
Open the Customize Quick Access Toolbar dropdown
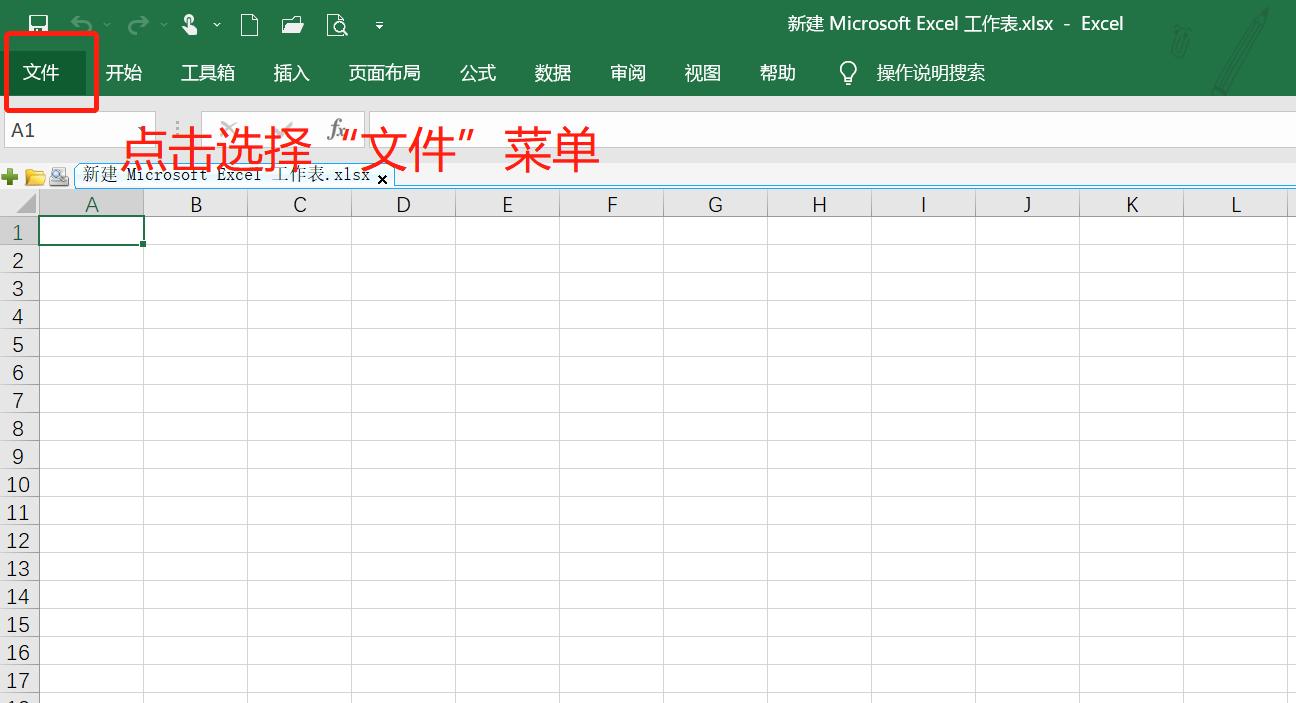(379, 24)
